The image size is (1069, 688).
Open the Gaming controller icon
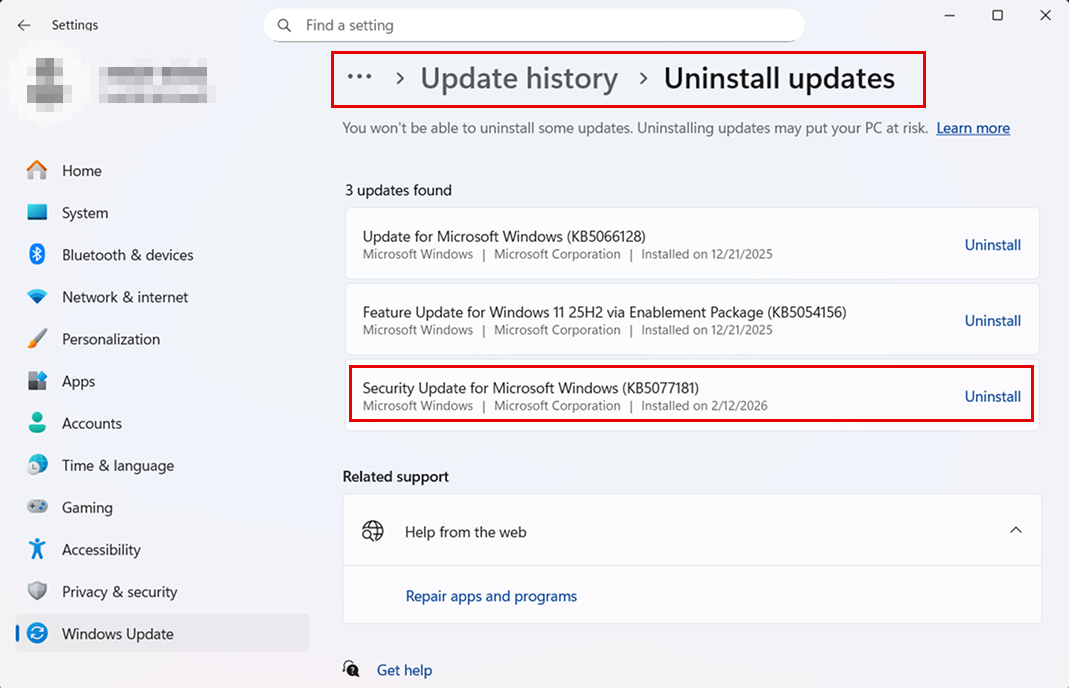coord(37,507)
